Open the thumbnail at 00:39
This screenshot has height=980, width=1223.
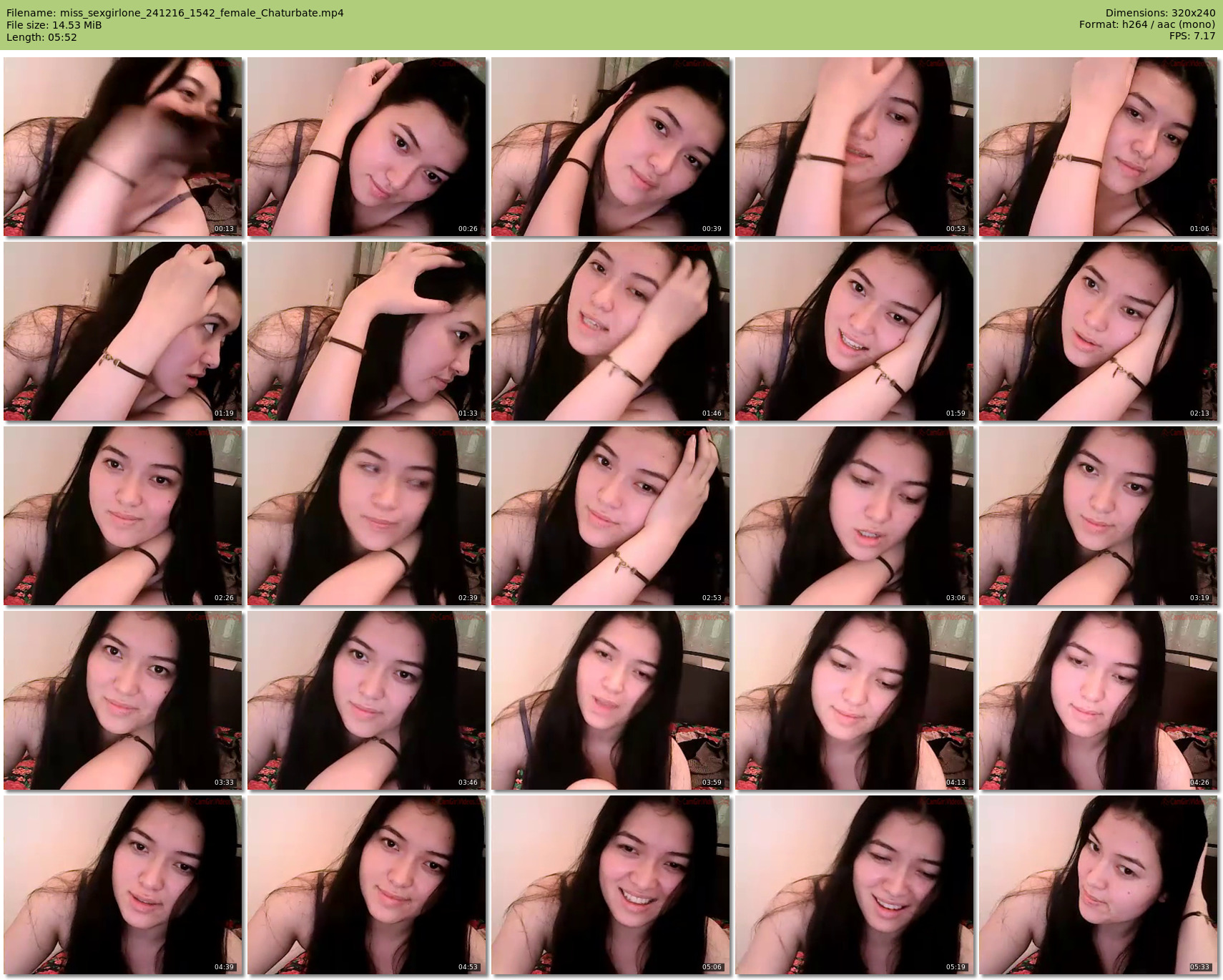coord(611,147)
